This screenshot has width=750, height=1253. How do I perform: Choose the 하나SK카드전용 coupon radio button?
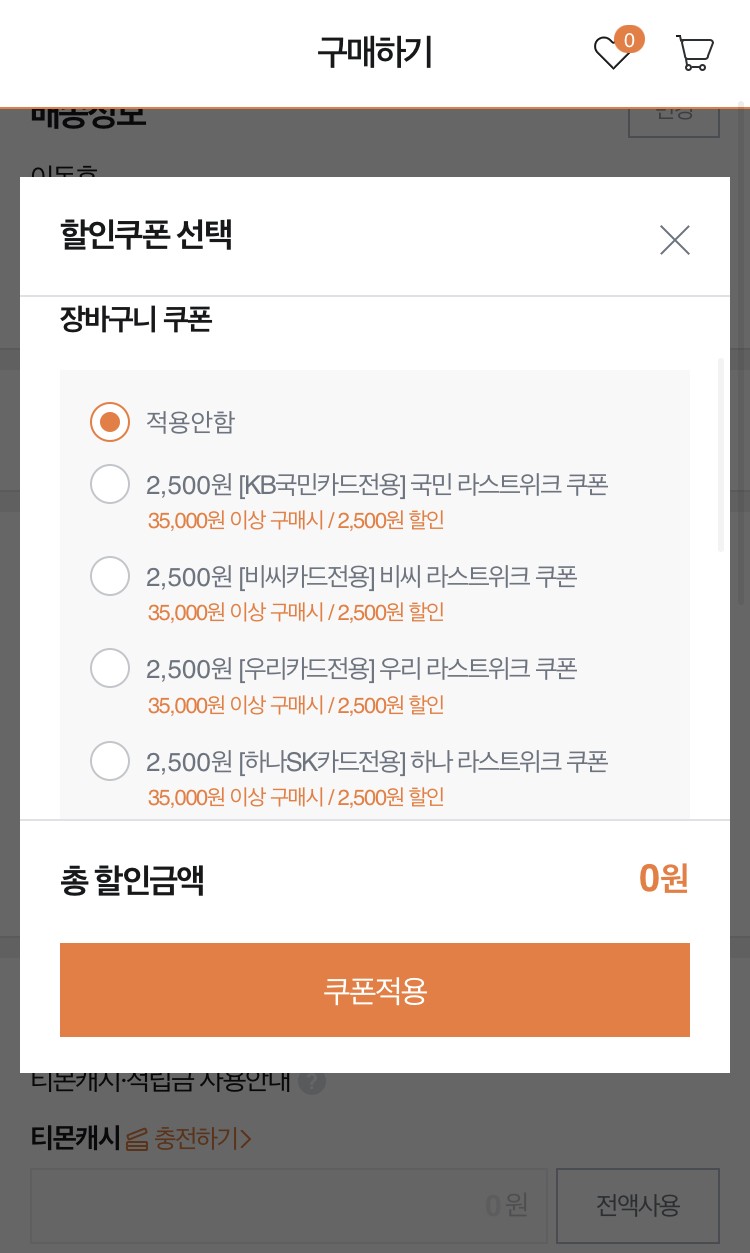(110, 761)
